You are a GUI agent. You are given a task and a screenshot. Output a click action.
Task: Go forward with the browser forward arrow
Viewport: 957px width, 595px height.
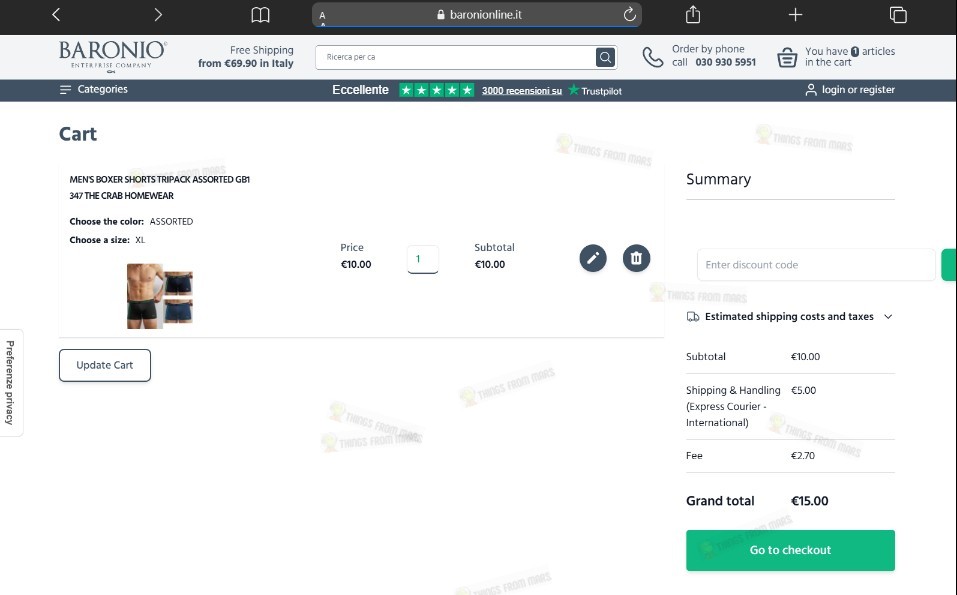pyautogui.click(x=158, y=15)
